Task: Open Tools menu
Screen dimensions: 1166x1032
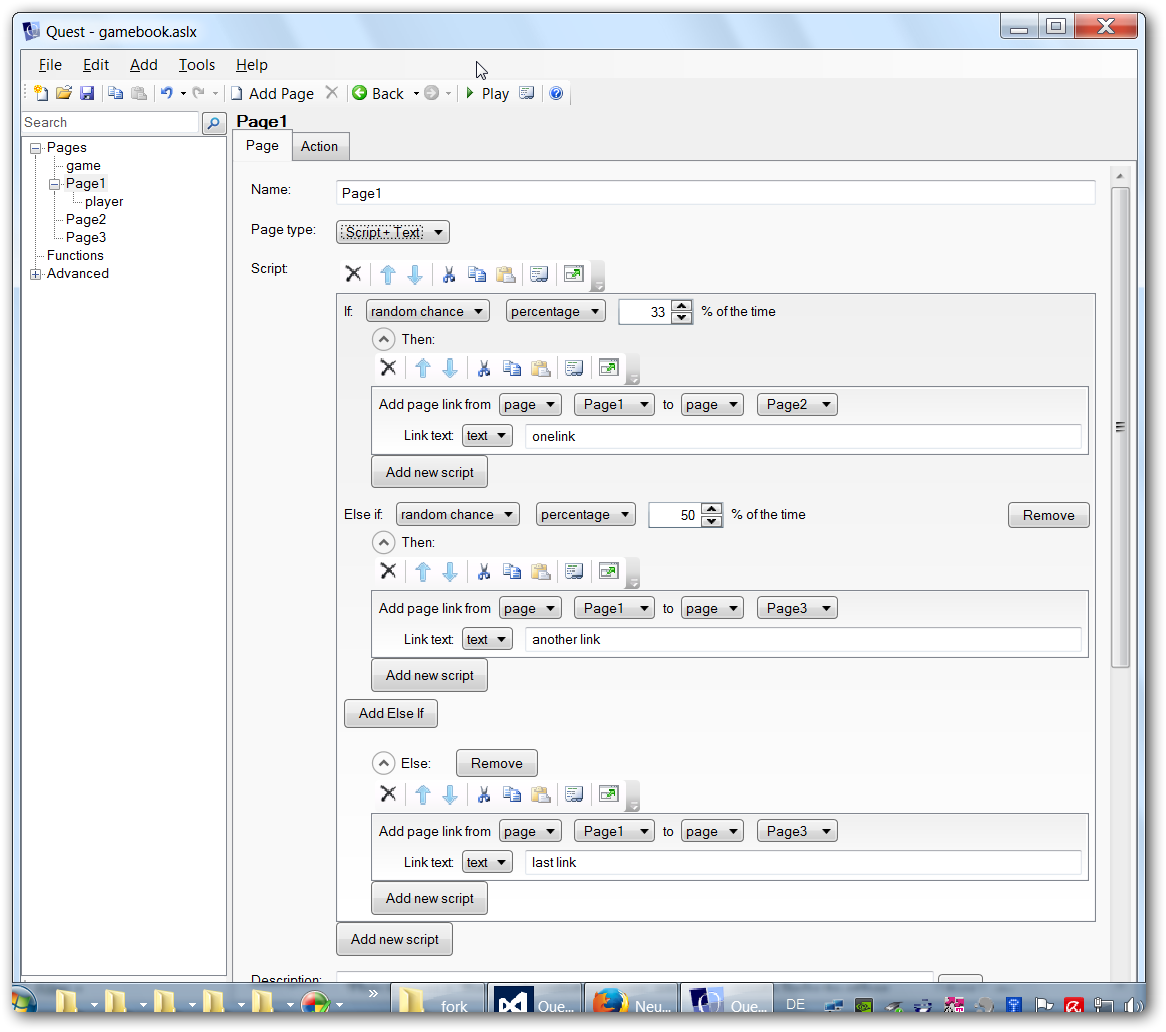Action: coord(196,65)
